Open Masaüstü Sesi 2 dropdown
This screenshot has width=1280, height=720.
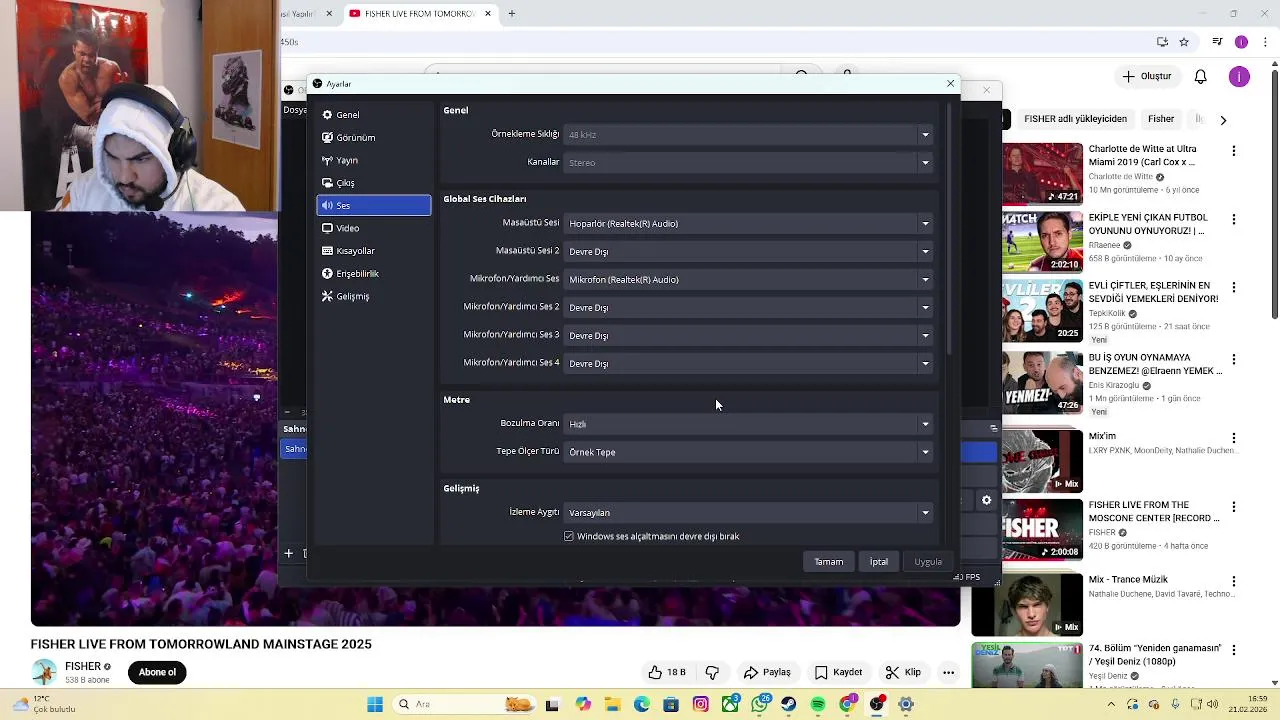748,252
